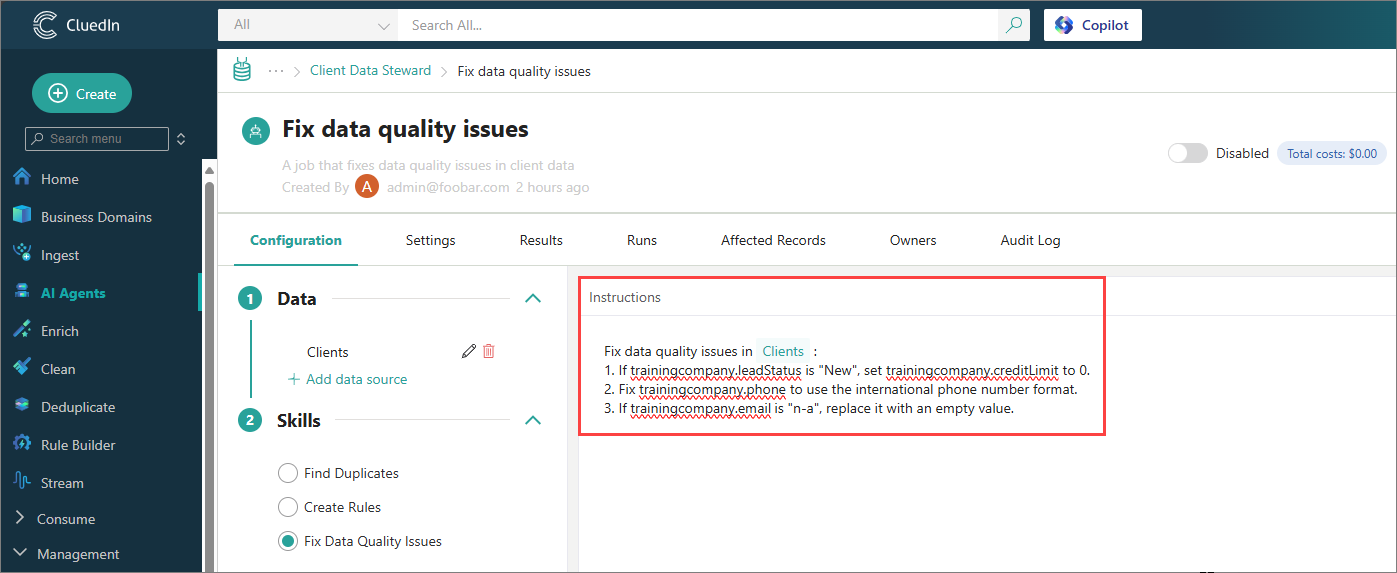1397x573 pixels.
Task: Open the All search filter dropdown
Action: [308, 25]
